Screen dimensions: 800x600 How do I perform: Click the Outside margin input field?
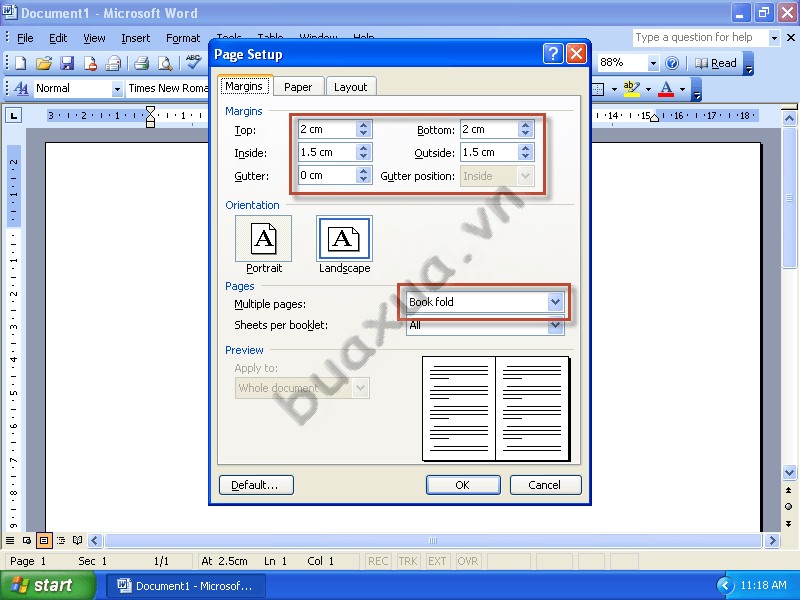489,152
